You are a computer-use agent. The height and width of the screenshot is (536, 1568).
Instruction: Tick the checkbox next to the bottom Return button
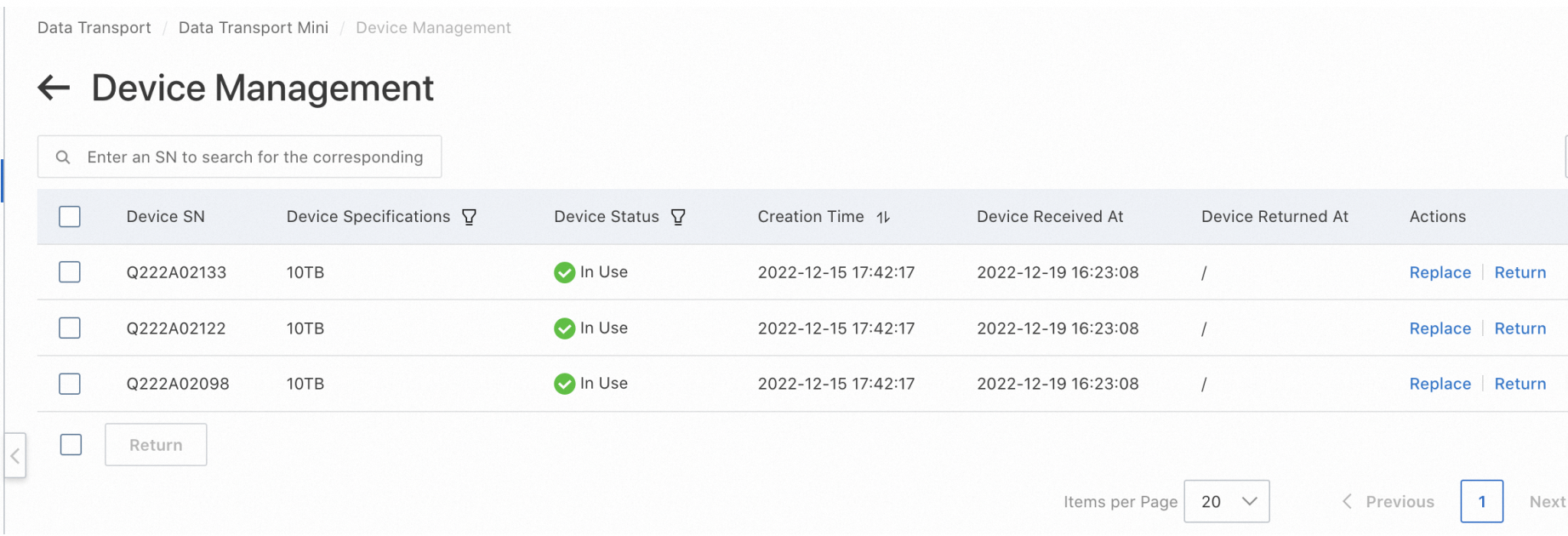pos(71,445)
